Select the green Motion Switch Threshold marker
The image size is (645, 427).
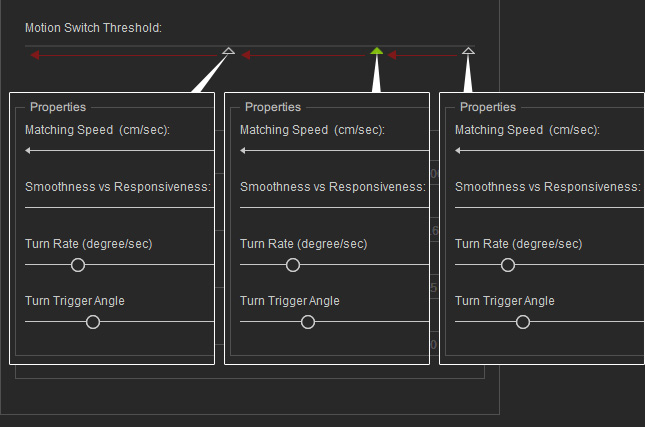[377, 50]
